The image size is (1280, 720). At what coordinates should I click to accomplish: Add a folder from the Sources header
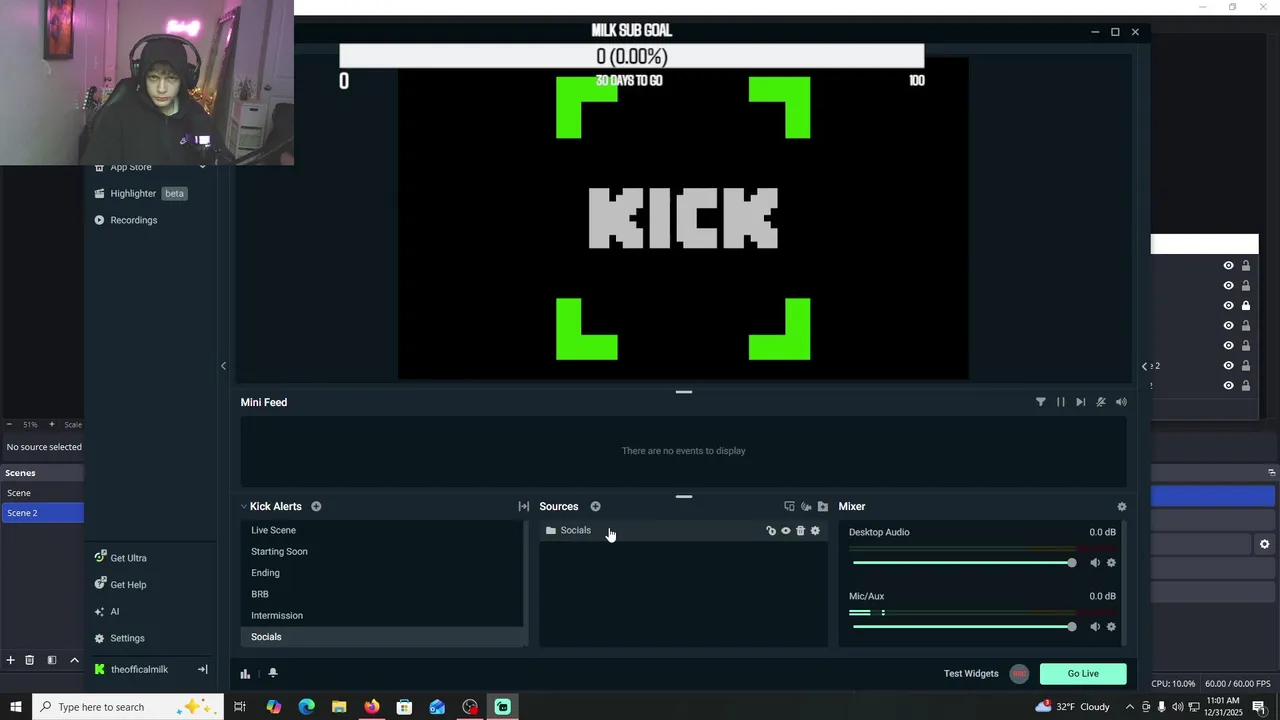click(x=823, y=507)
